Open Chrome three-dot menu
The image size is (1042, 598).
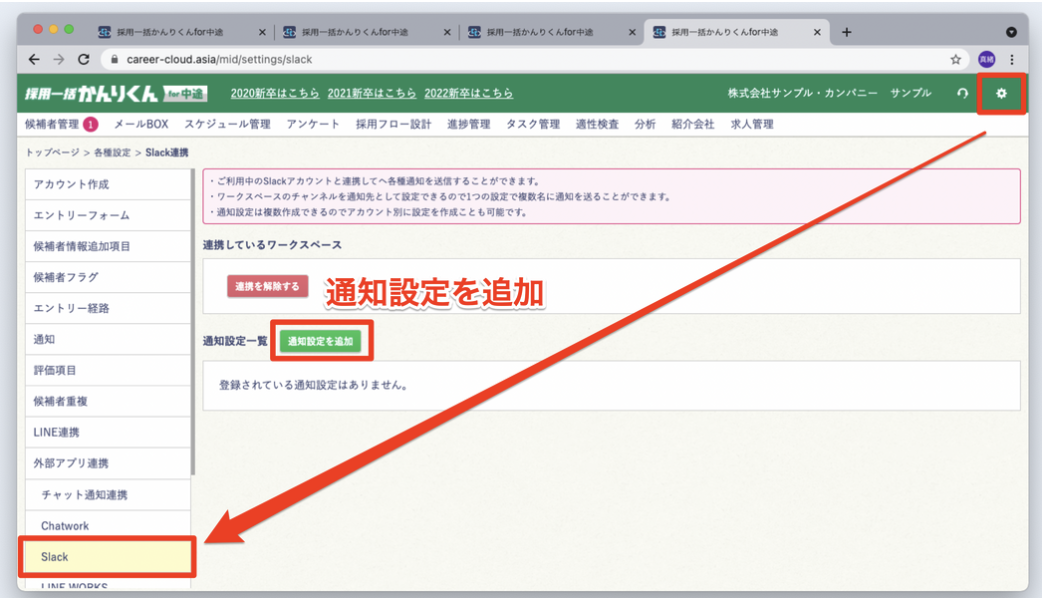[x=1012, y=59]
